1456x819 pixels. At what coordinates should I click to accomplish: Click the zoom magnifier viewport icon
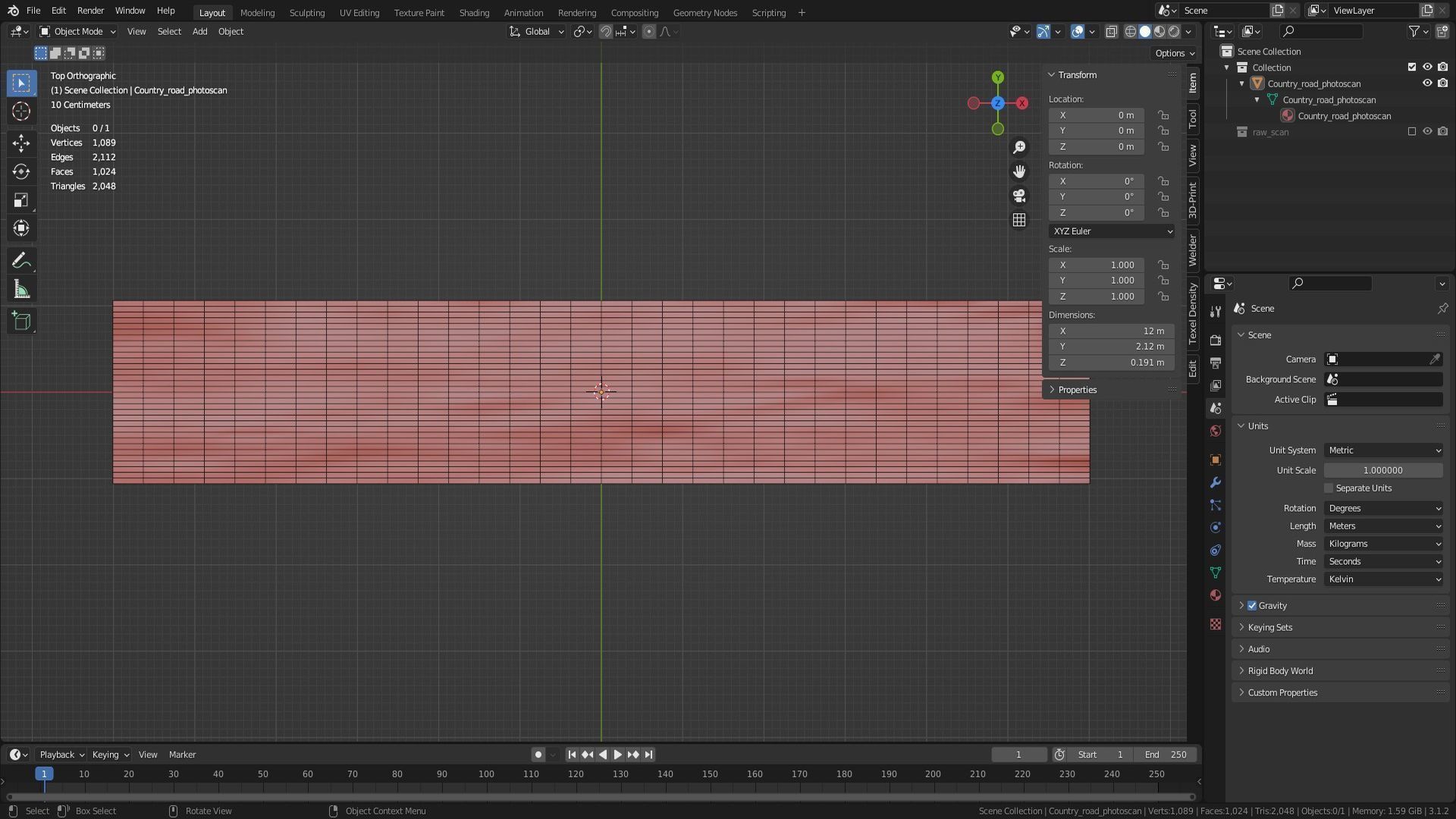[1019, 147]
